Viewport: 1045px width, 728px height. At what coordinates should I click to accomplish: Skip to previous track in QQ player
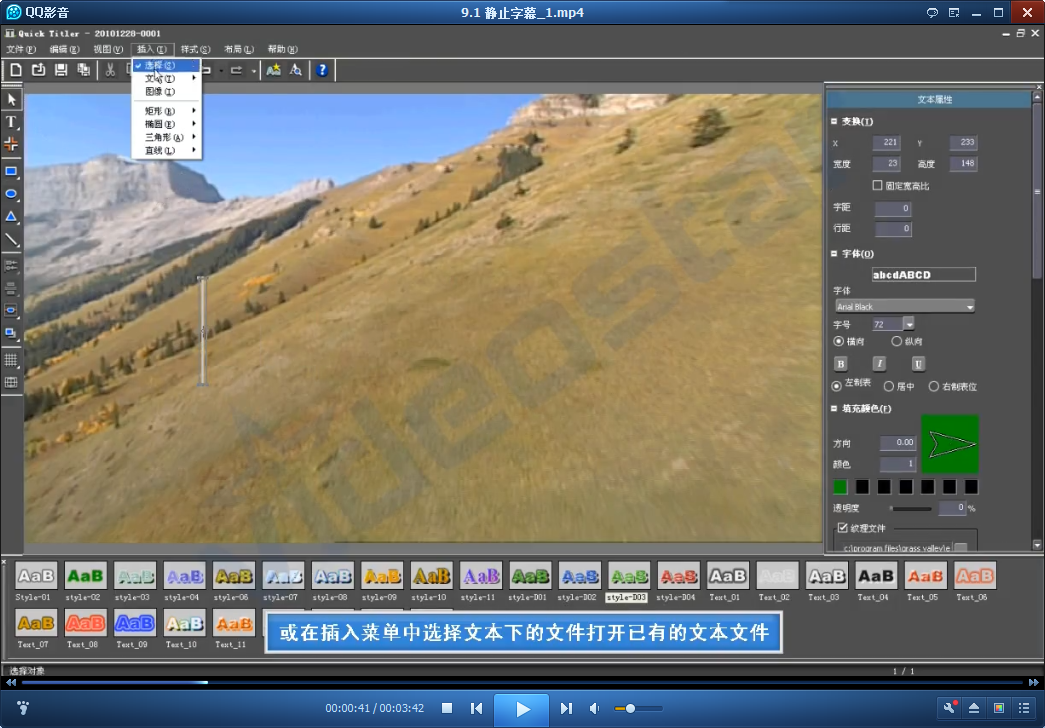tap(476, 708)
